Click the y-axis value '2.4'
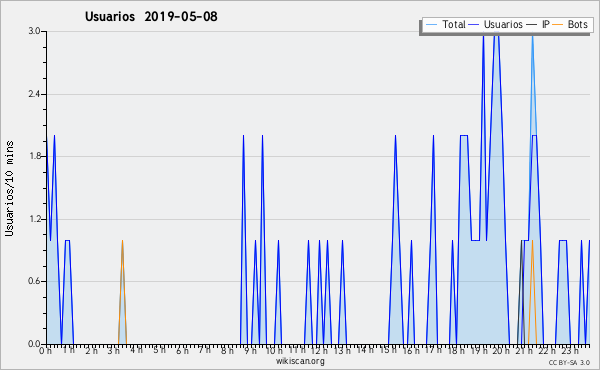 (x=34, y=94)
